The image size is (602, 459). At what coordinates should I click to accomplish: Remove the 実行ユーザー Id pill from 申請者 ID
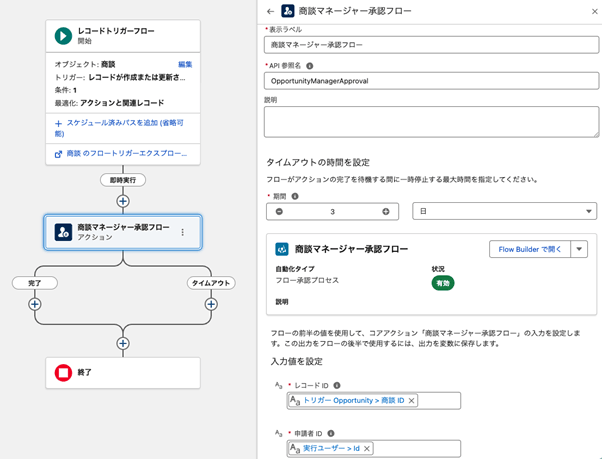367,449
